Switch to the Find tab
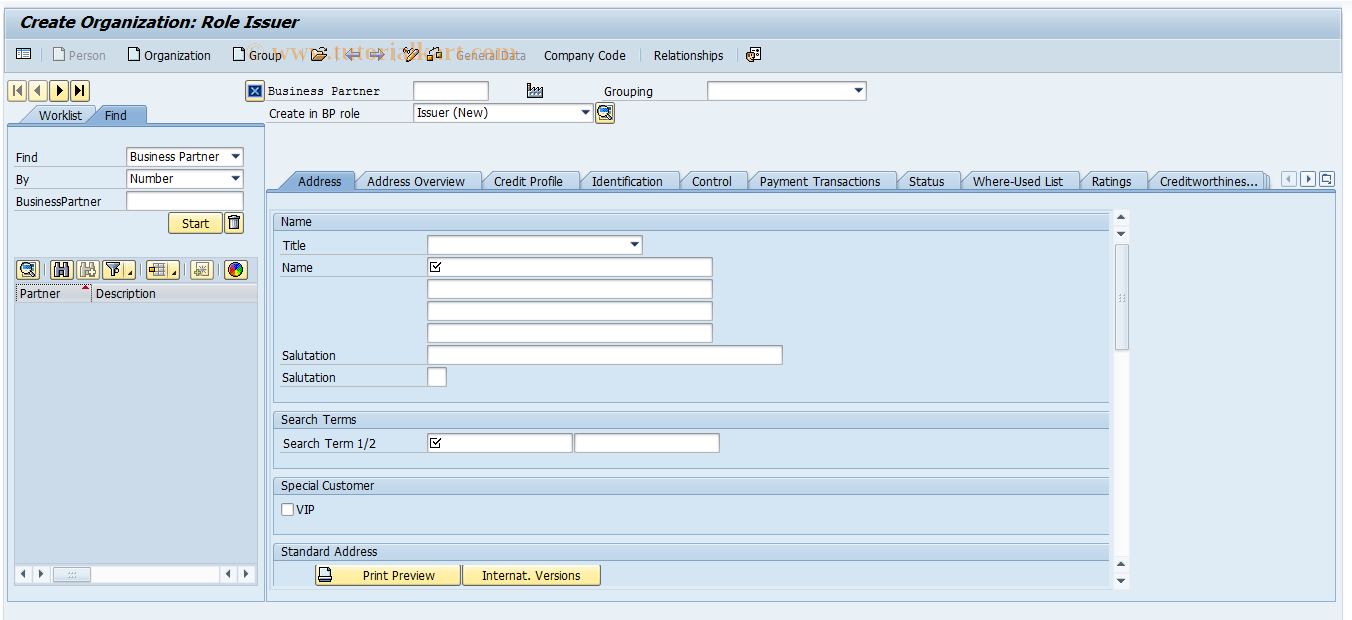 tap(116, 115)
